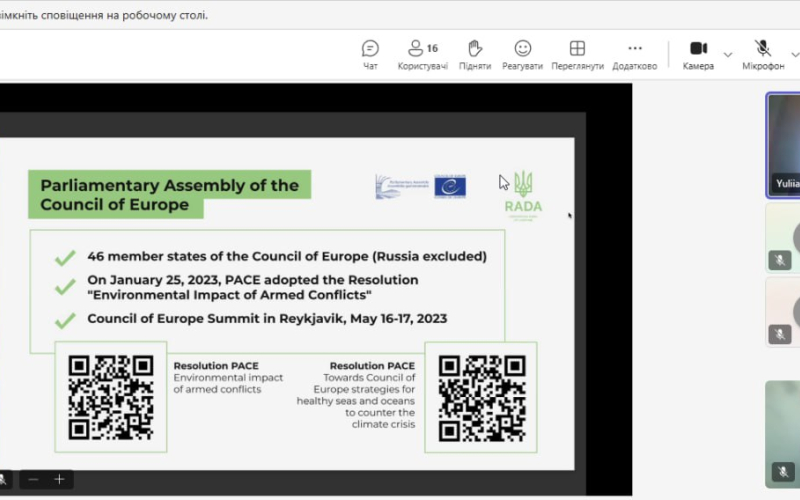Expand the microphone options chevron

[795, 55]
